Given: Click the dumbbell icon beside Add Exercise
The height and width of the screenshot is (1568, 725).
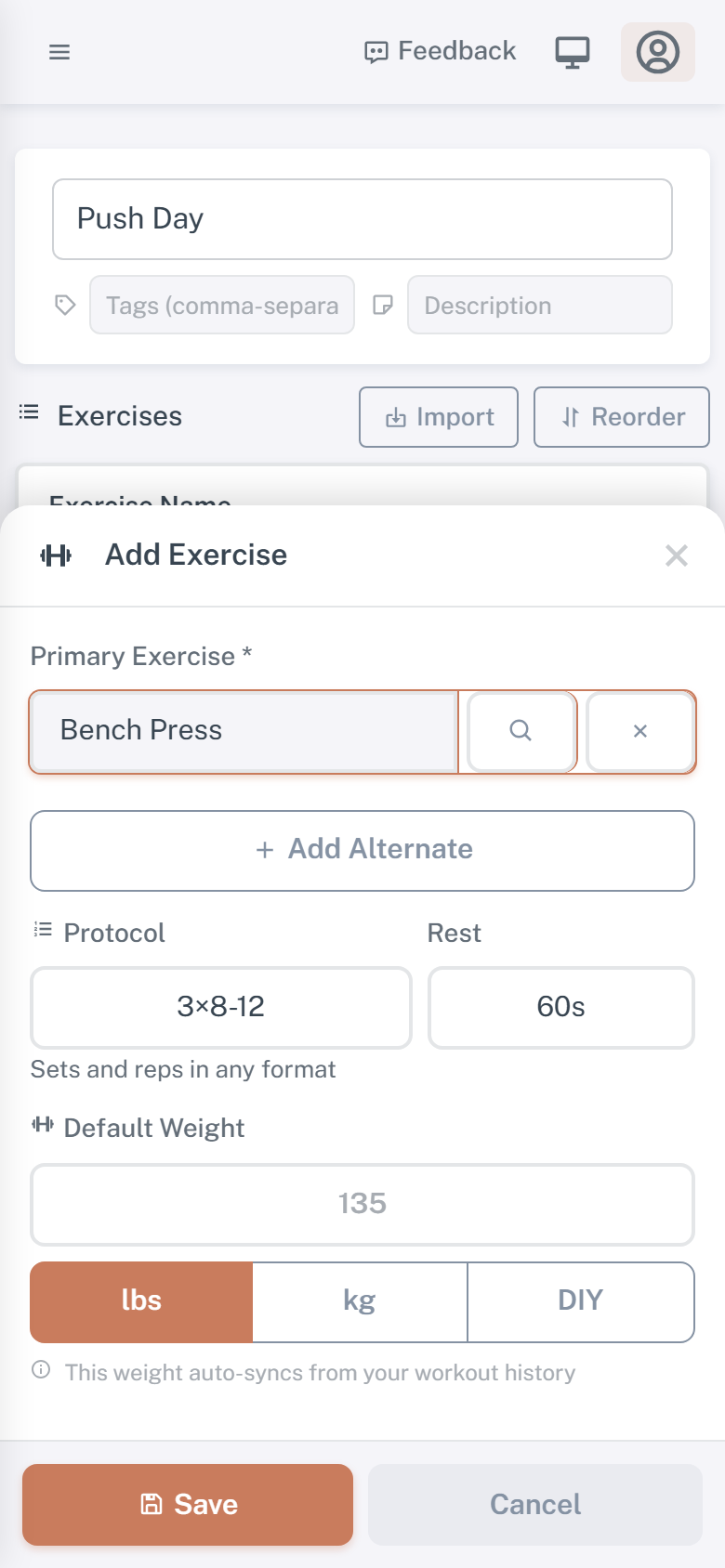Looking at the screenshot, I should [x=56, y=555].
